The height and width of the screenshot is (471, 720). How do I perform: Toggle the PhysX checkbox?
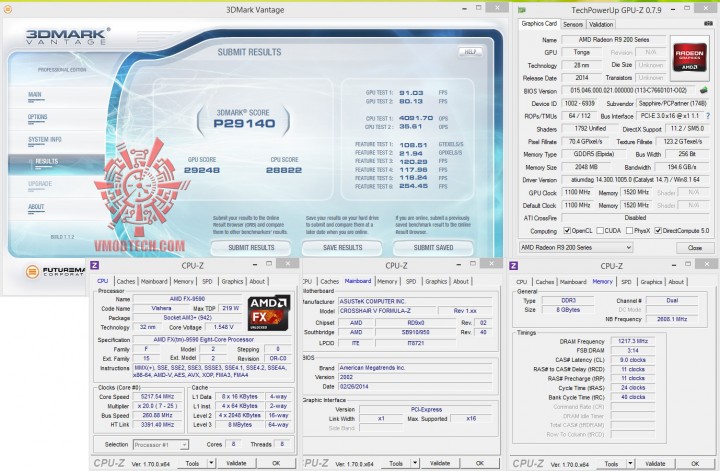[x=629, y=231]
